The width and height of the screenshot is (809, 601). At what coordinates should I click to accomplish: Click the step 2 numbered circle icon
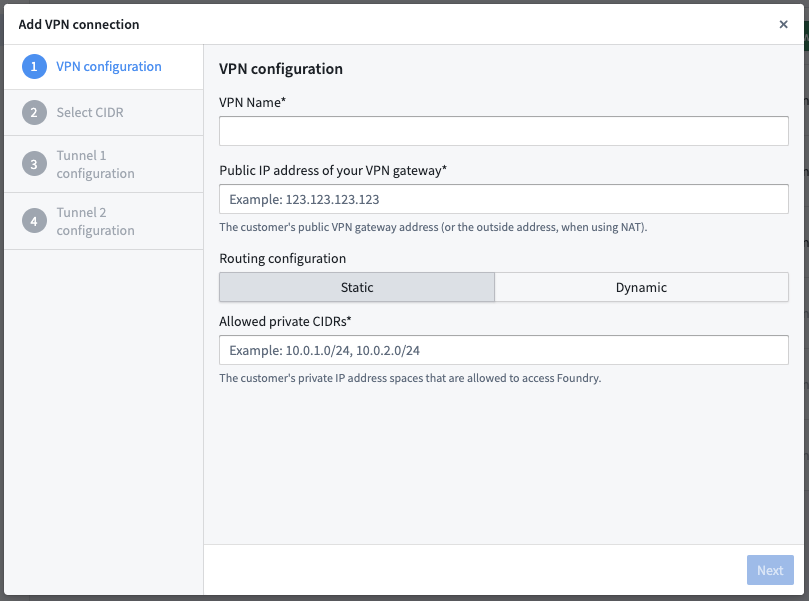[33, 112]
